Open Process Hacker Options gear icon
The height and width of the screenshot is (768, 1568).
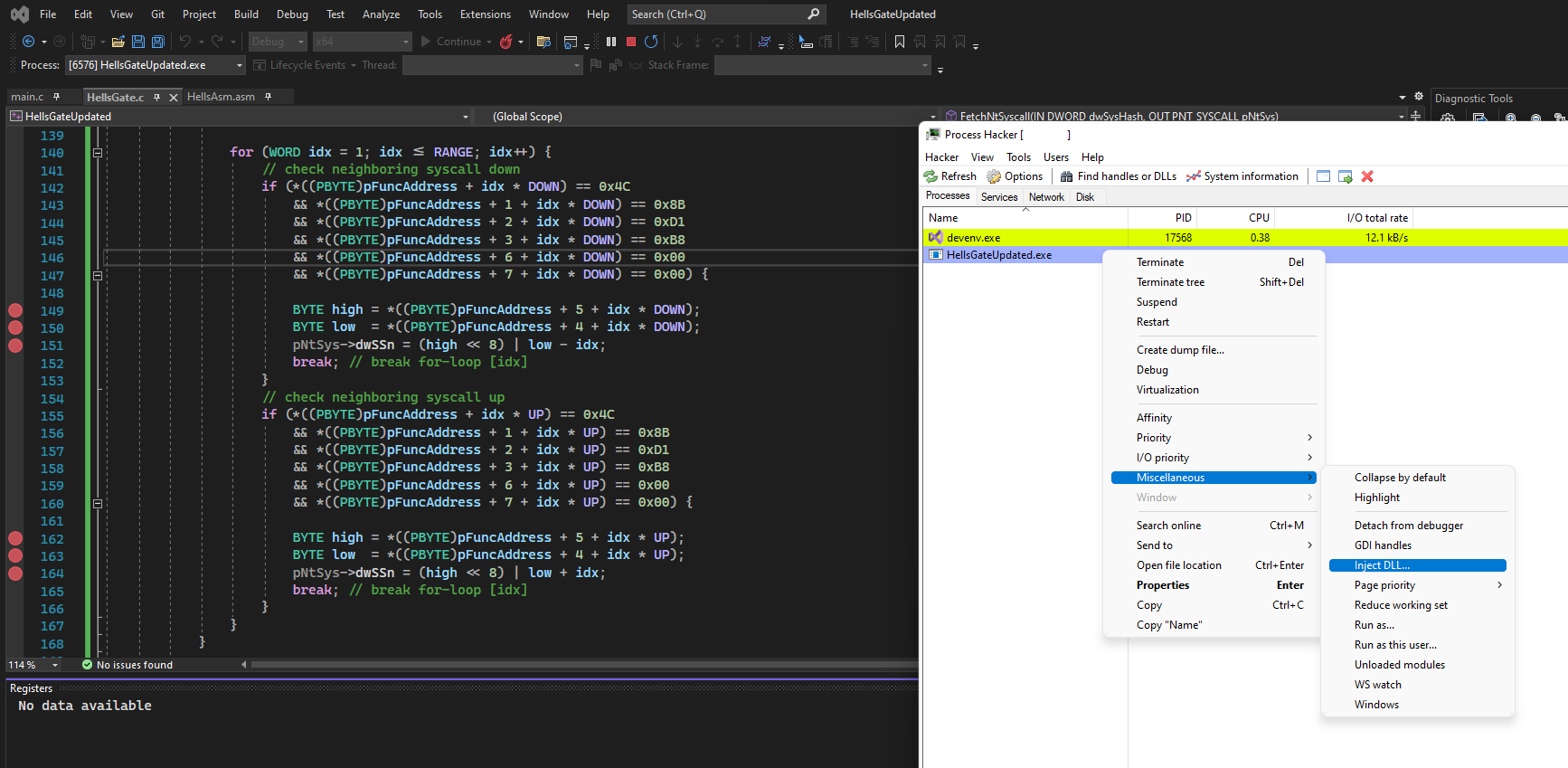pos(994,176)
